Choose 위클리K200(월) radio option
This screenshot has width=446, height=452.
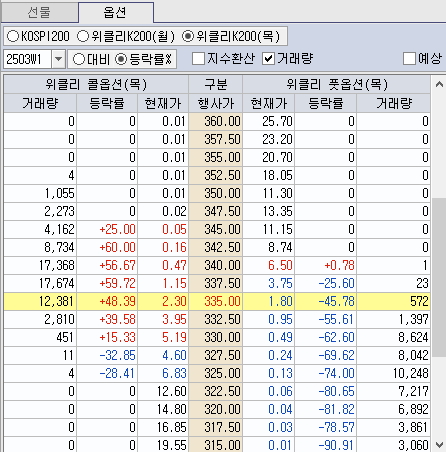(x=125, y=36)
